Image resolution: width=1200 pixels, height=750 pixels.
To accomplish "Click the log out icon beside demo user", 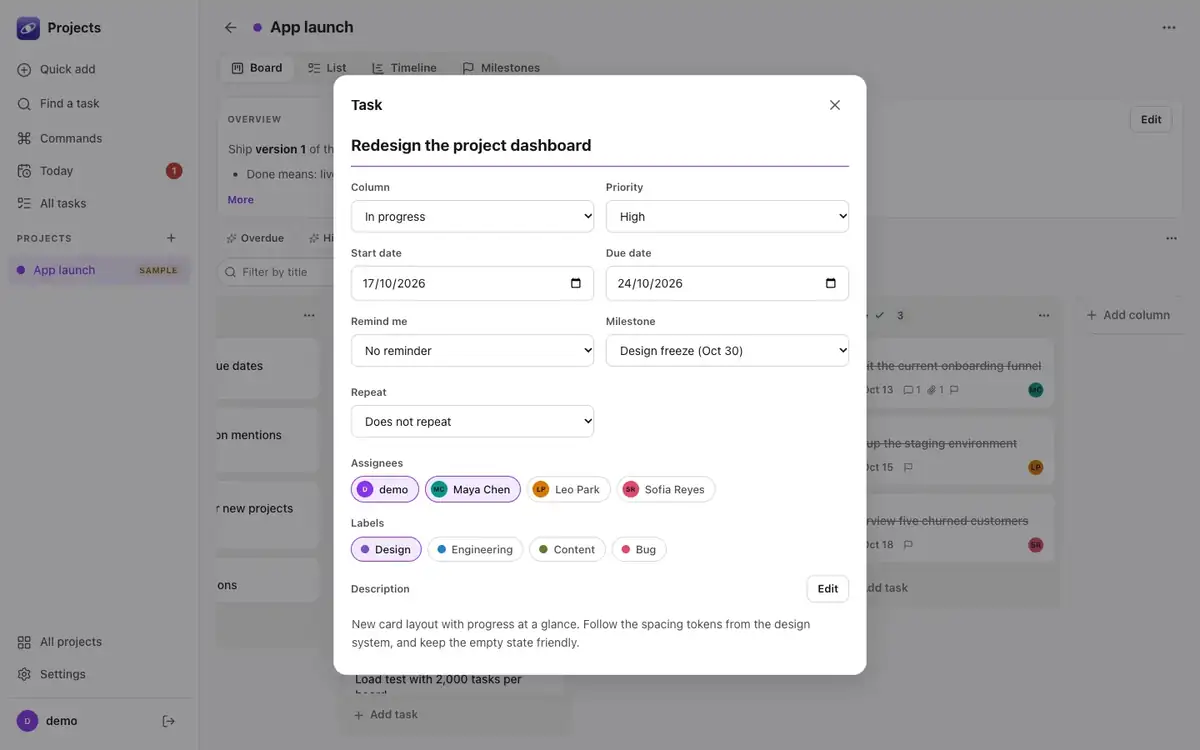I will [169, 721].
